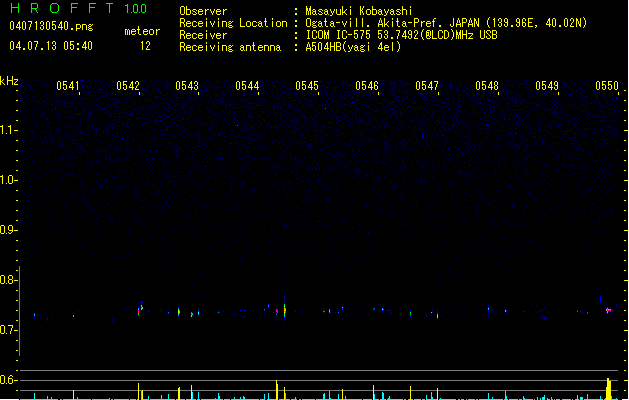Click the 0548 time axis label

point(487,86)
